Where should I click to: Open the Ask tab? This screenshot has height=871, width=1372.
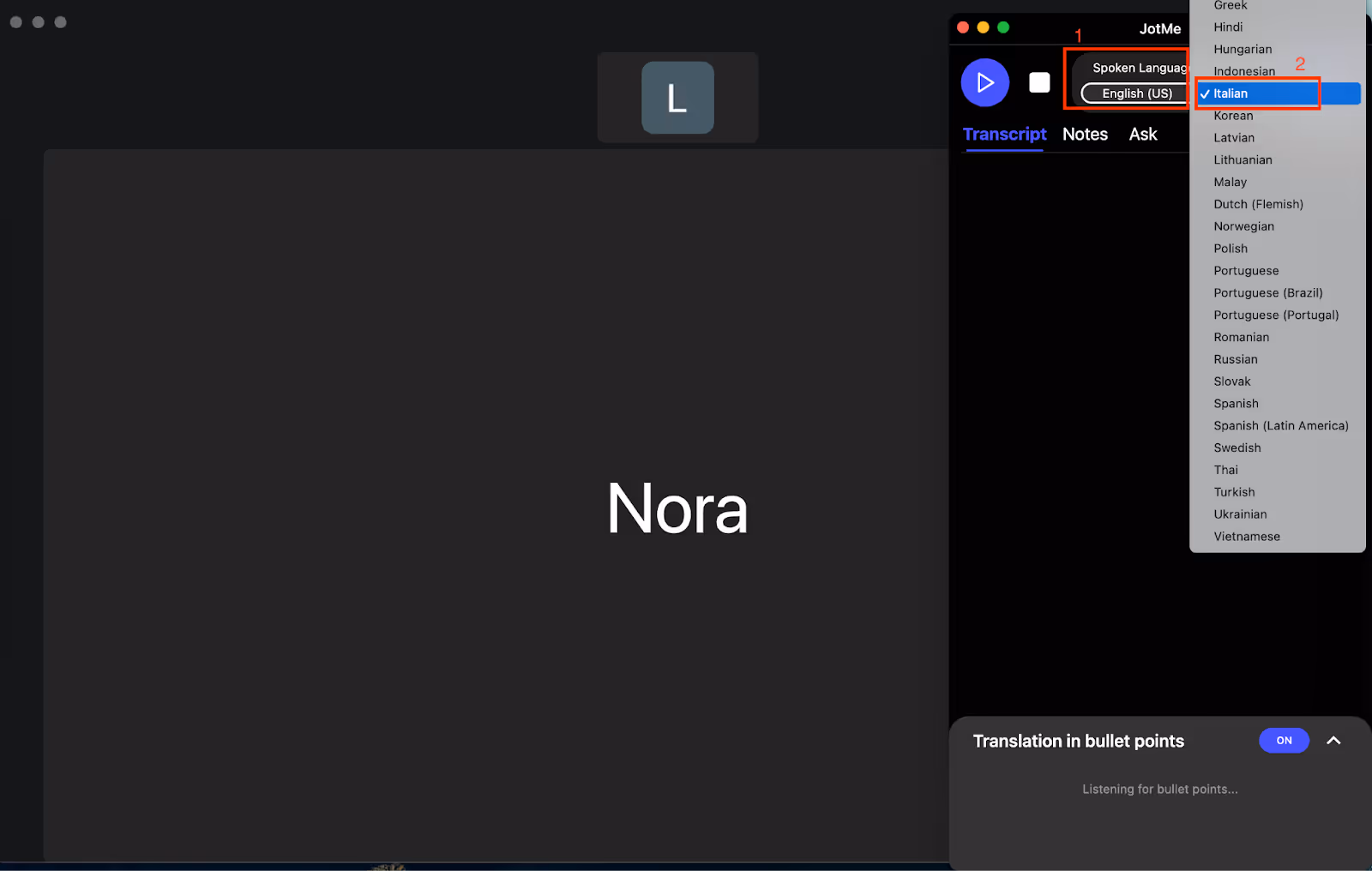[1143, 134]
